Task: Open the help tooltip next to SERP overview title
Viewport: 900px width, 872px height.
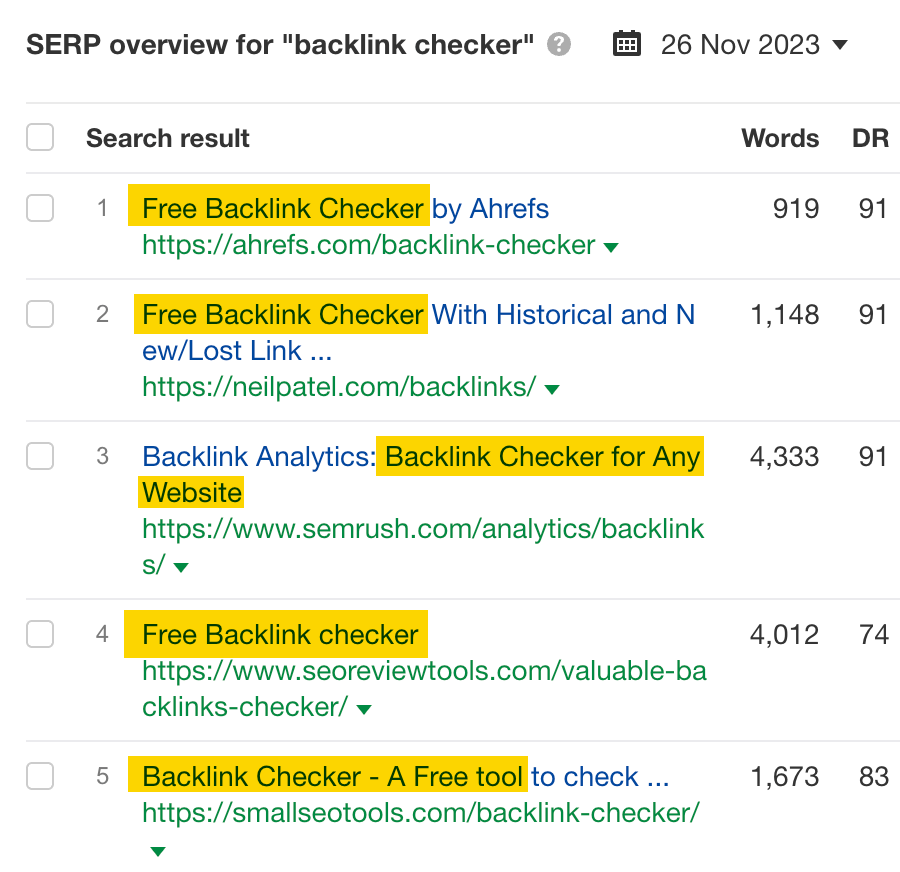Action: click(561, 44)
